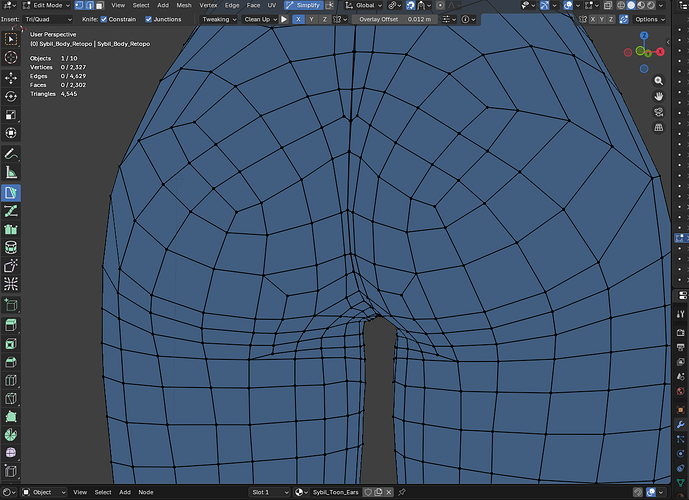Choose the Extrude Region tool
Screen dimensions: 689x500
[x=11, y=325]
